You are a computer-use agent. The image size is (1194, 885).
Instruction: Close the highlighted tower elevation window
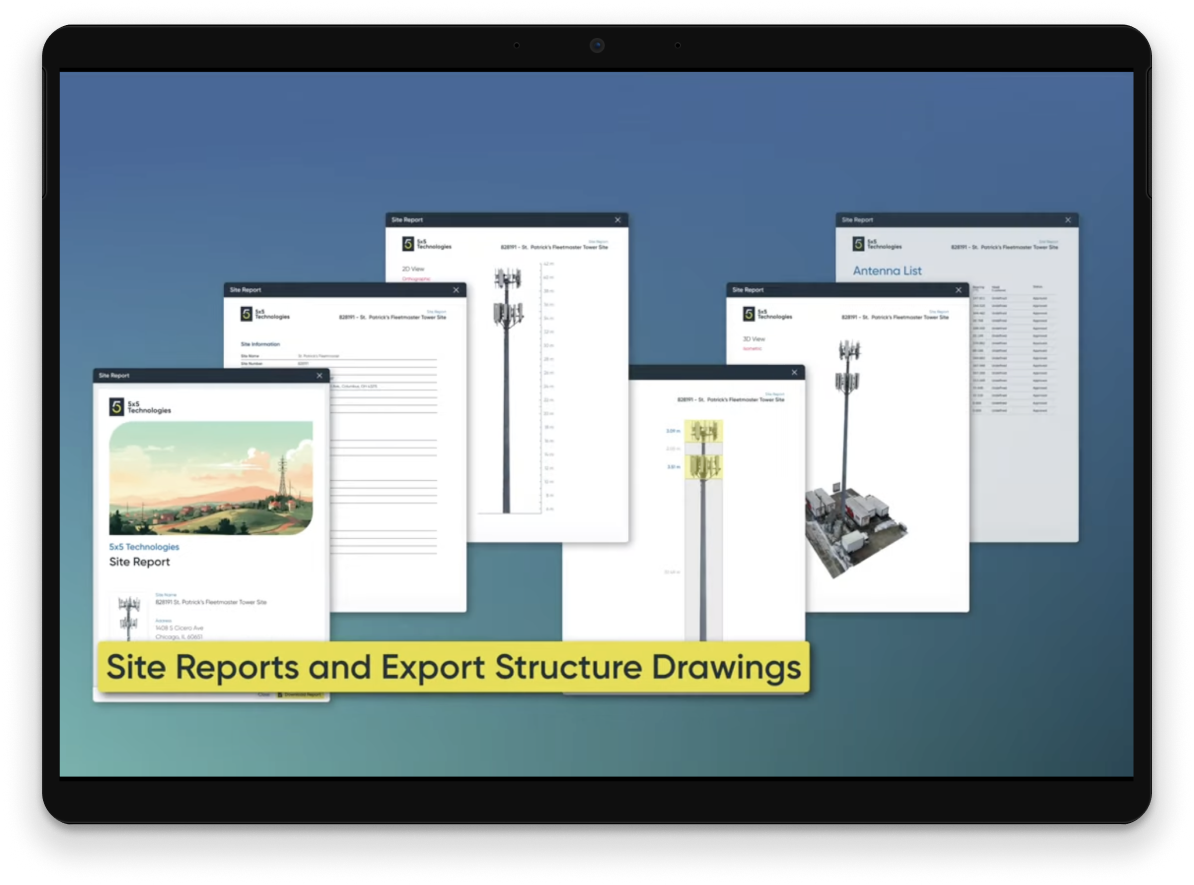pyautogui.click(x=795, y=373)
